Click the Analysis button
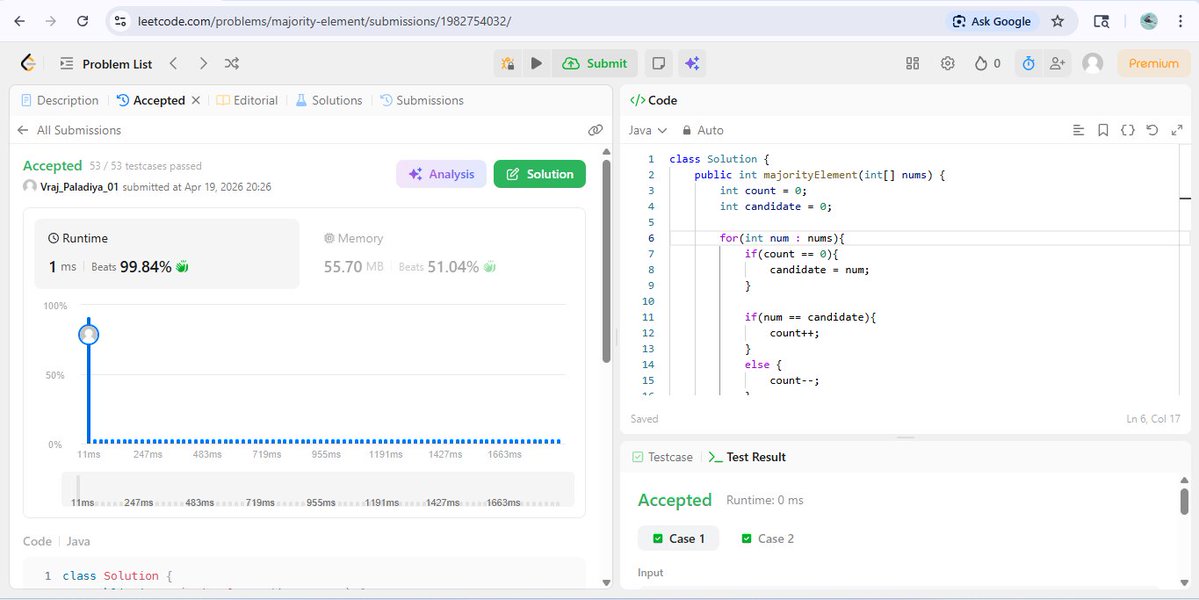The height and width of the screenshot is (600, 1199). tap(441, 174)
